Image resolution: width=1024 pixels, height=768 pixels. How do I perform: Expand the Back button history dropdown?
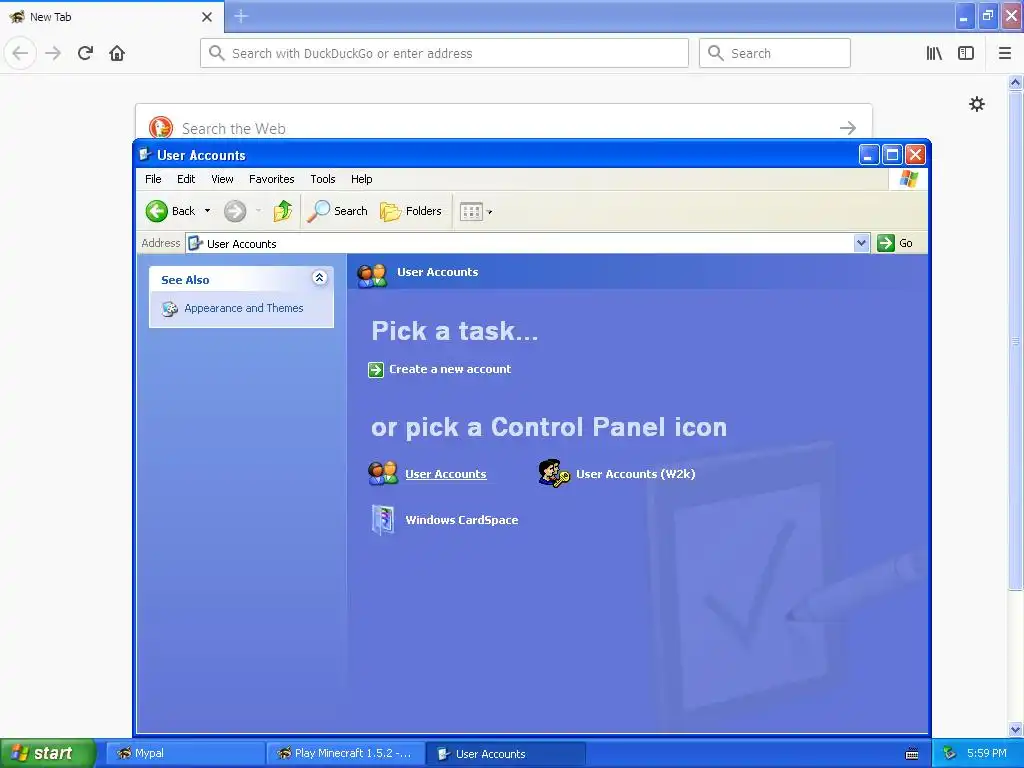click(208, 211)
